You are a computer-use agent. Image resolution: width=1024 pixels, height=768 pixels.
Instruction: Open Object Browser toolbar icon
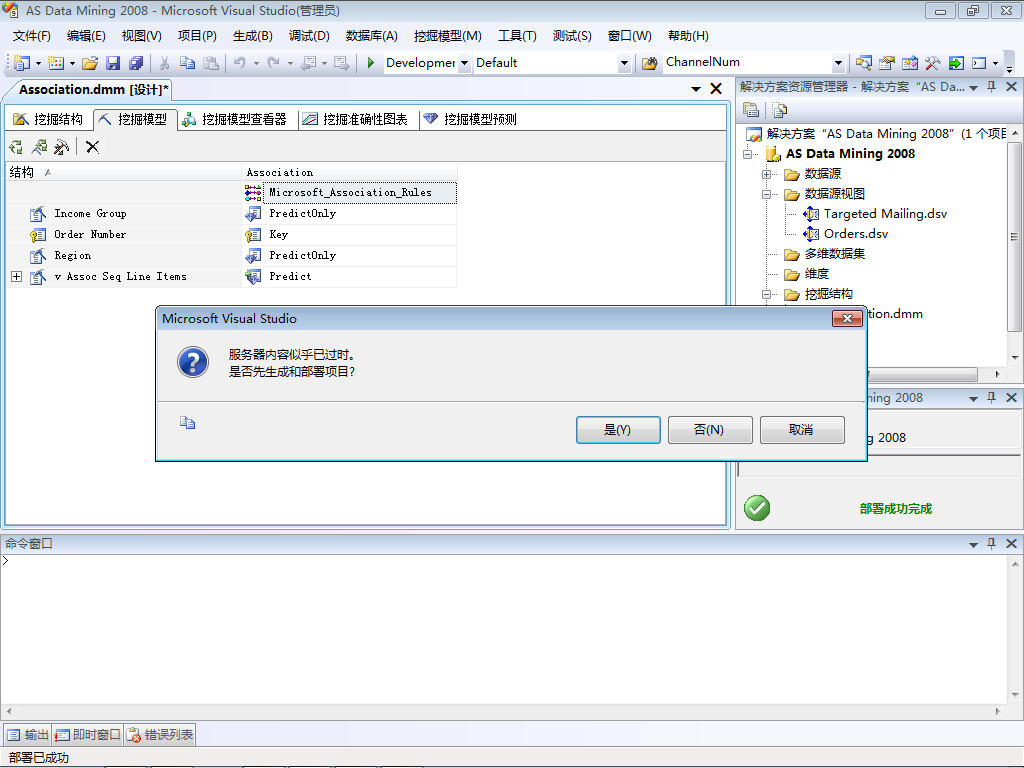point(910,63)
